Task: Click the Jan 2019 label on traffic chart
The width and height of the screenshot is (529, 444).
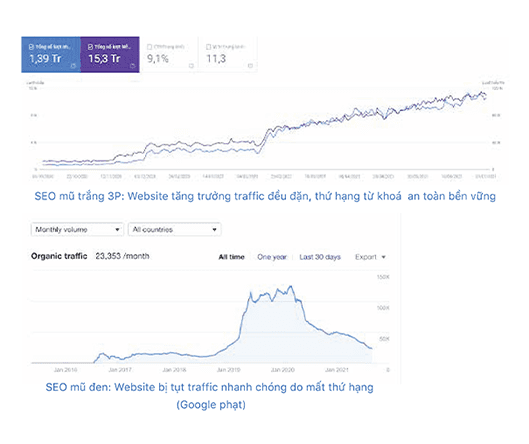Action: [x=228, y=370]
